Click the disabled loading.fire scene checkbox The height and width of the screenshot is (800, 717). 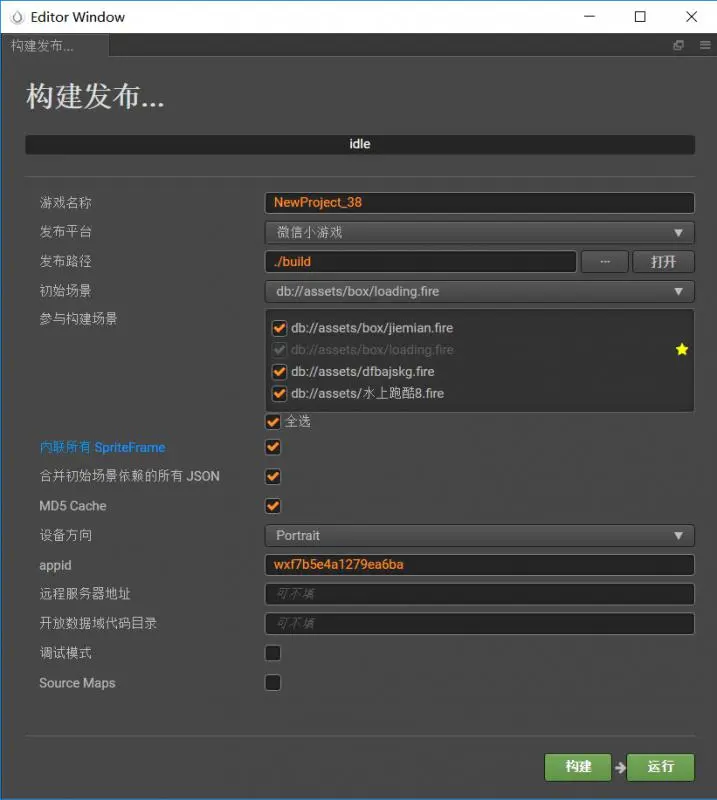click(279, 349)
